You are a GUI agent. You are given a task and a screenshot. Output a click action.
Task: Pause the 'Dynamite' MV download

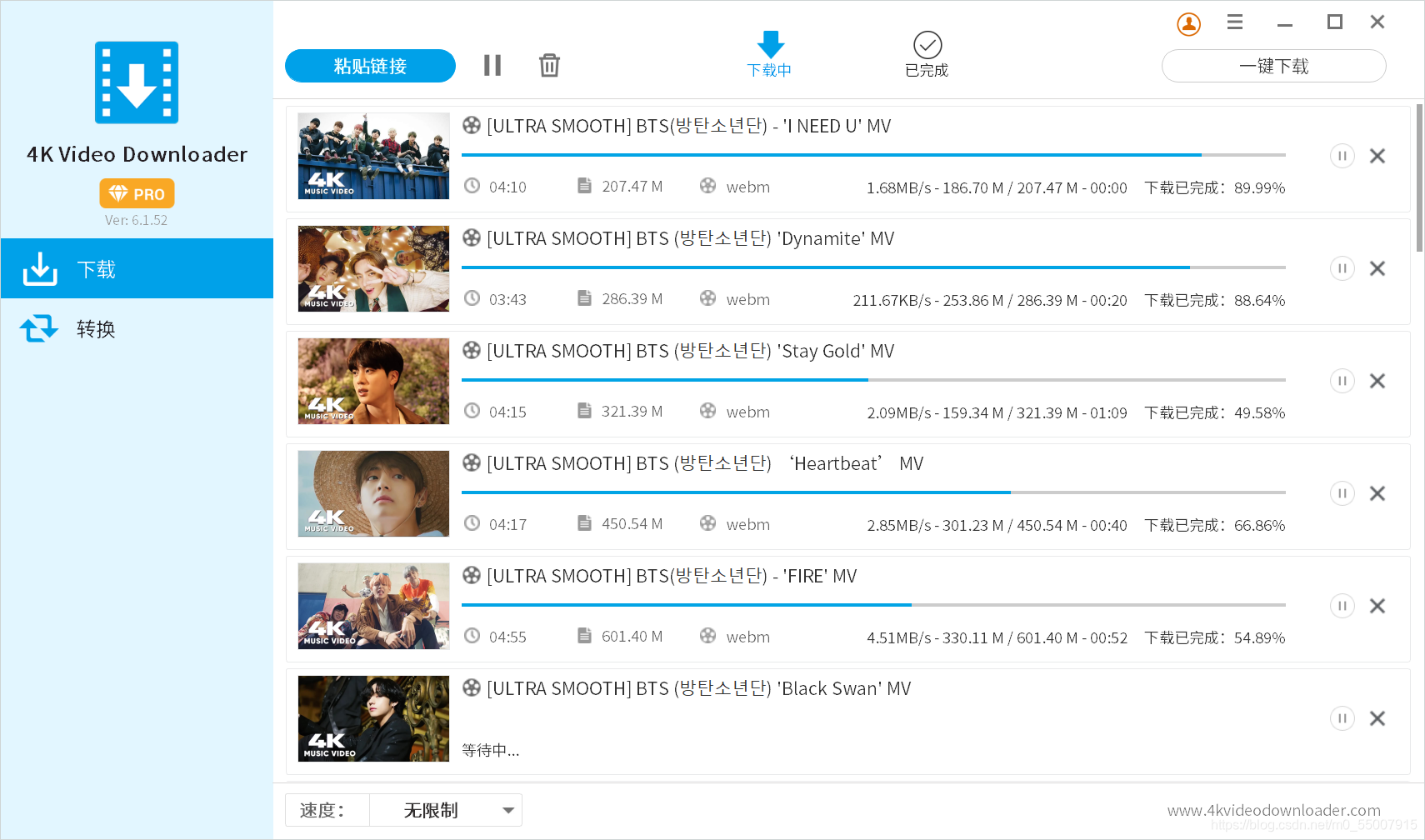click(x=1342, y=268)
